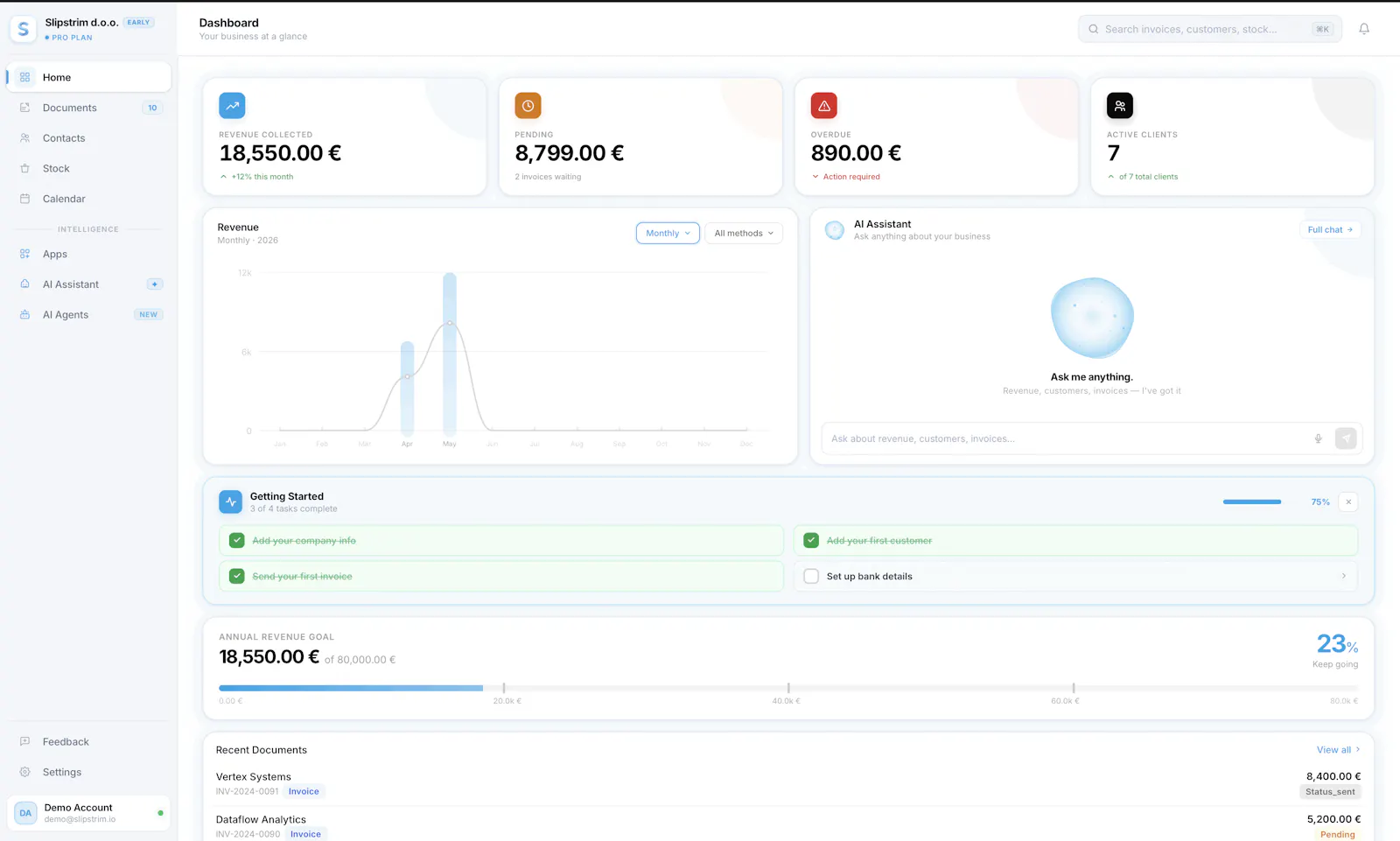Focus the search invoices field
Viewport: 1400px width, 841px height.
[1210, 29]
